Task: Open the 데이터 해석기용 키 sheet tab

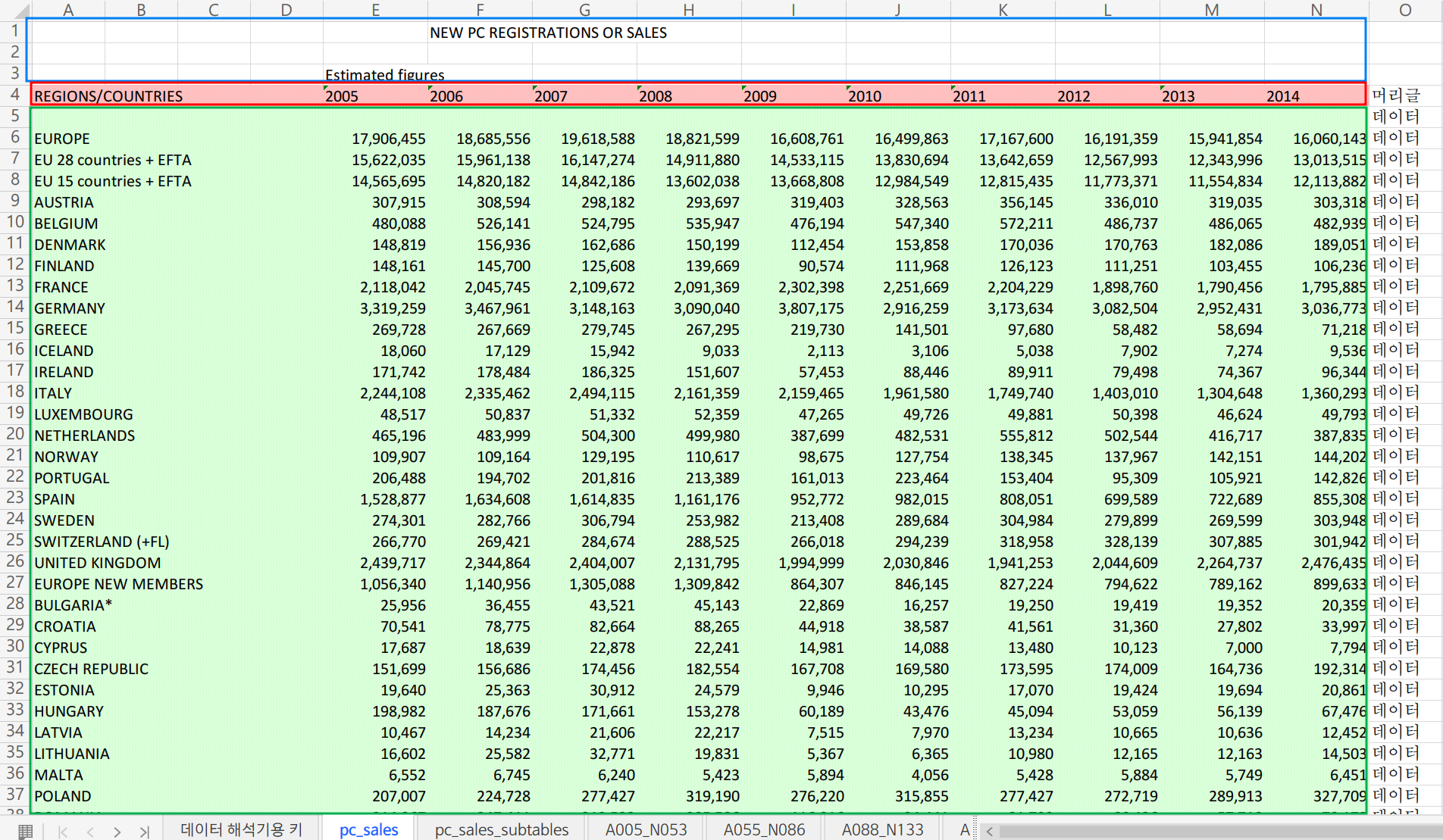Action: (241, 829)
